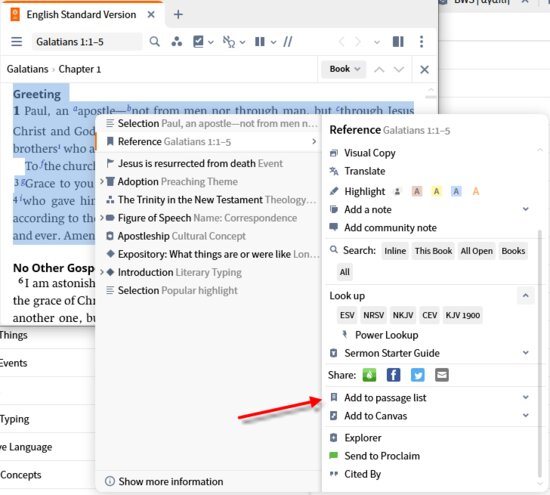
Task: Share by email envelope icon
Action: point(442,375)
